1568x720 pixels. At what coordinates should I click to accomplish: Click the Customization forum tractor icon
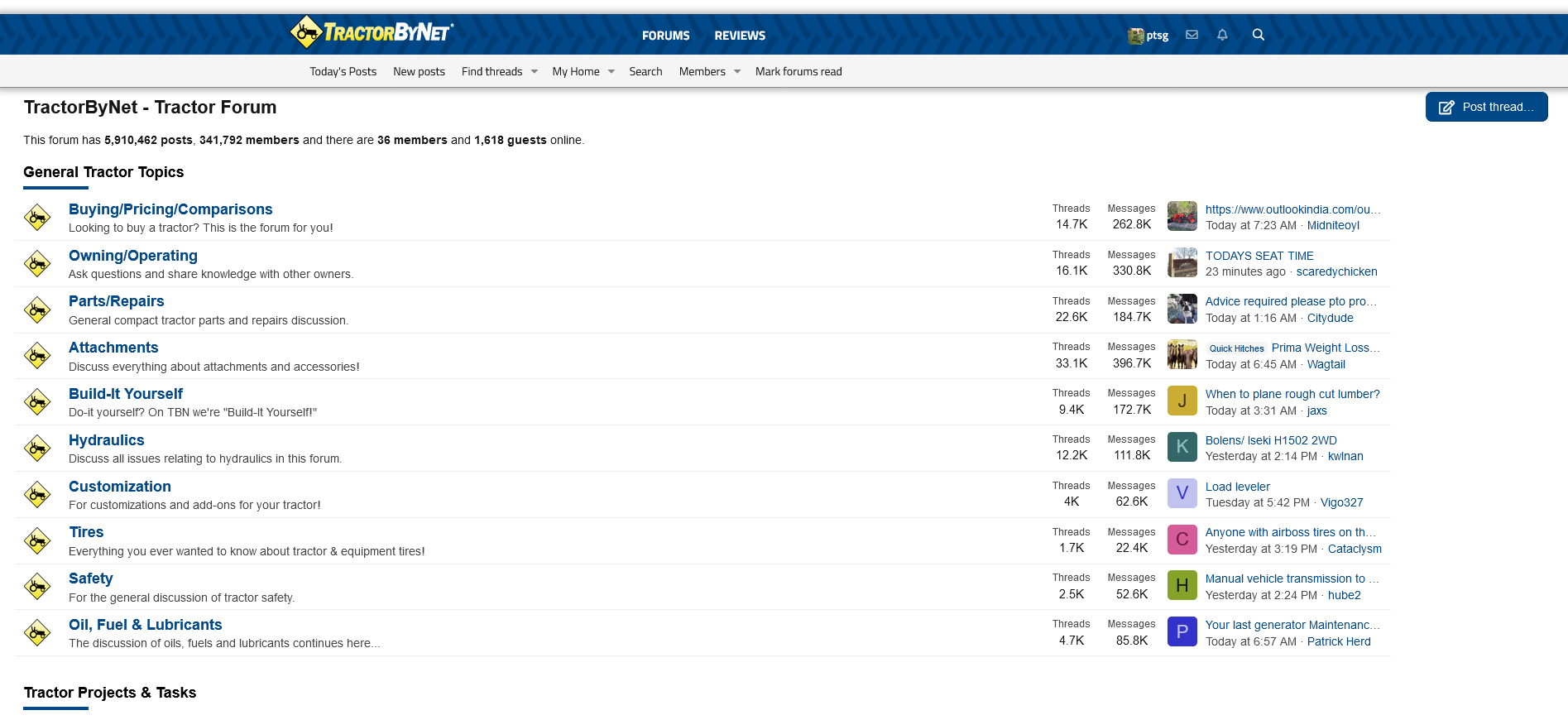click(x=37, y=495)
